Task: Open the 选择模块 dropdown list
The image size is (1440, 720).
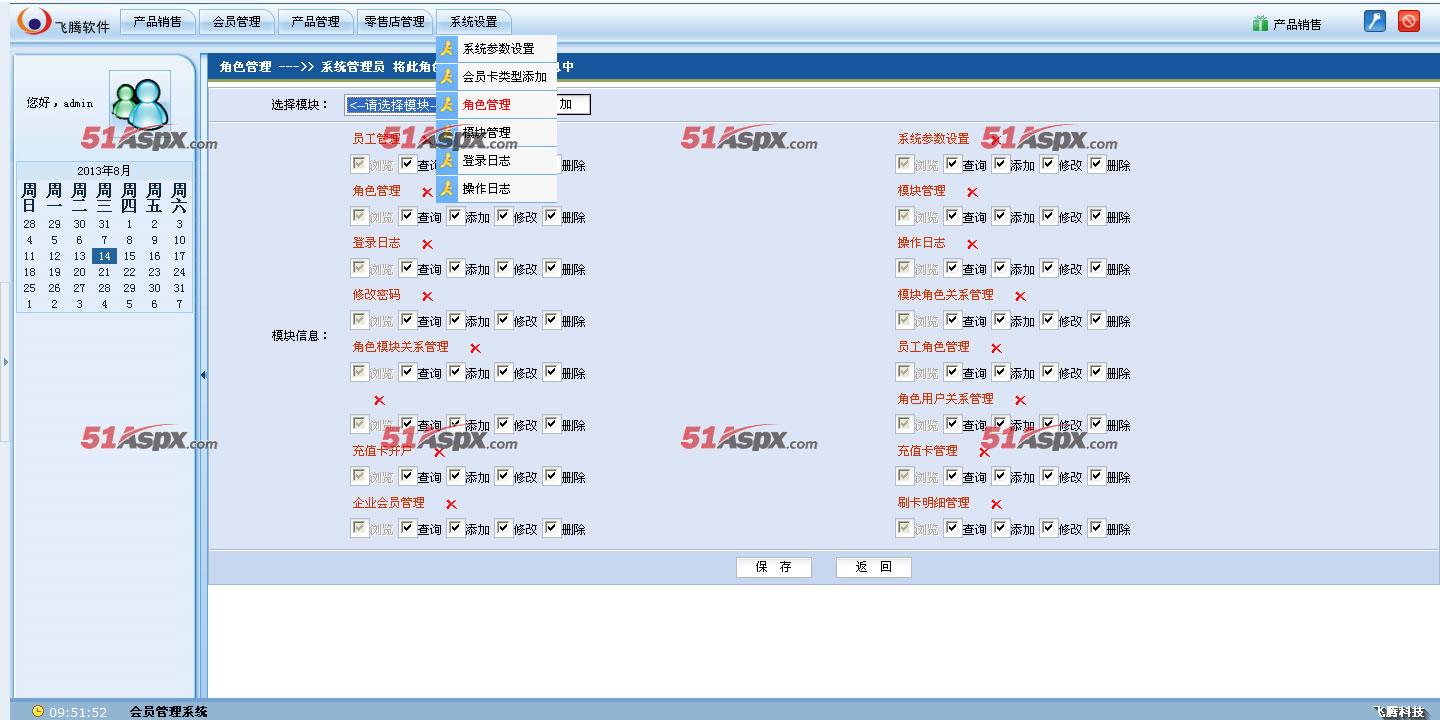Action: [x=391, y=105]
